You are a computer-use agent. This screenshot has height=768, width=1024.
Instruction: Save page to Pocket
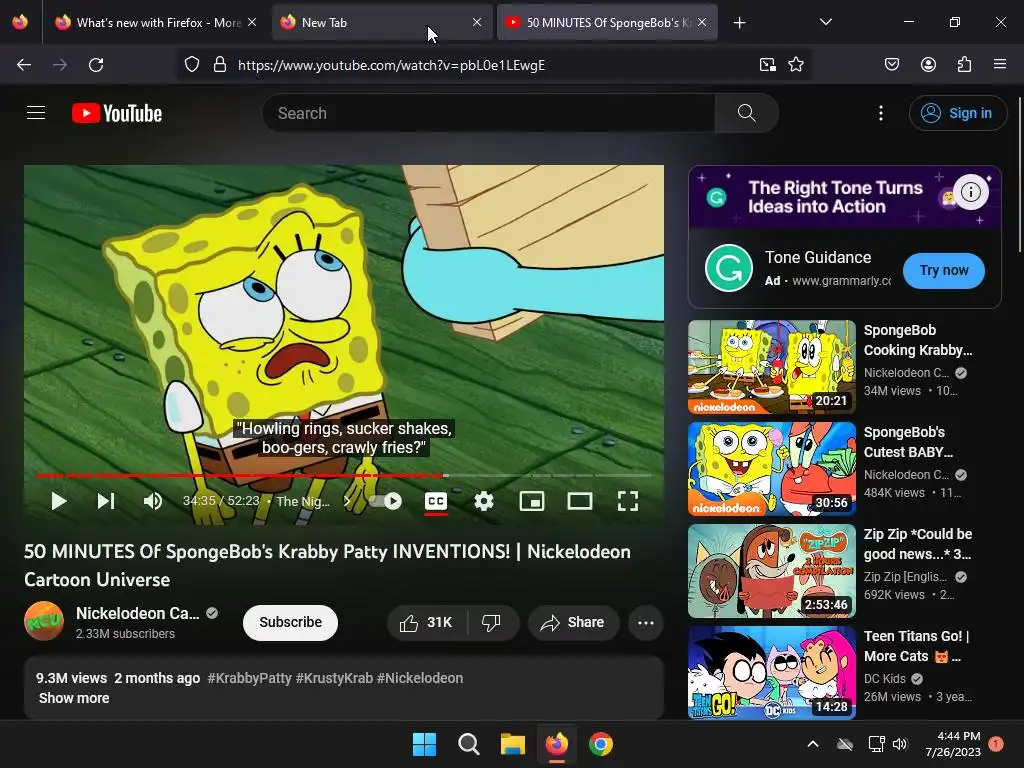pos(891,65)
